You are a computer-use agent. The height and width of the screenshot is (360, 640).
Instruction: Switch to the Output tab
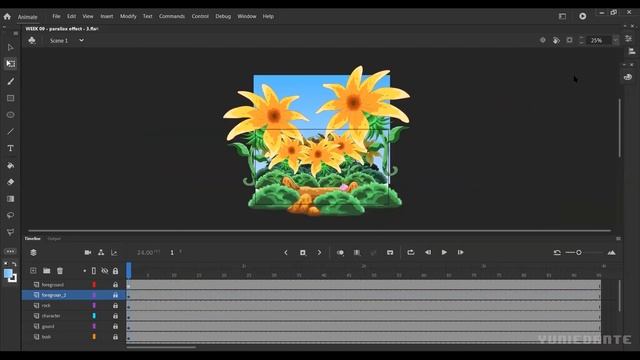54,238
